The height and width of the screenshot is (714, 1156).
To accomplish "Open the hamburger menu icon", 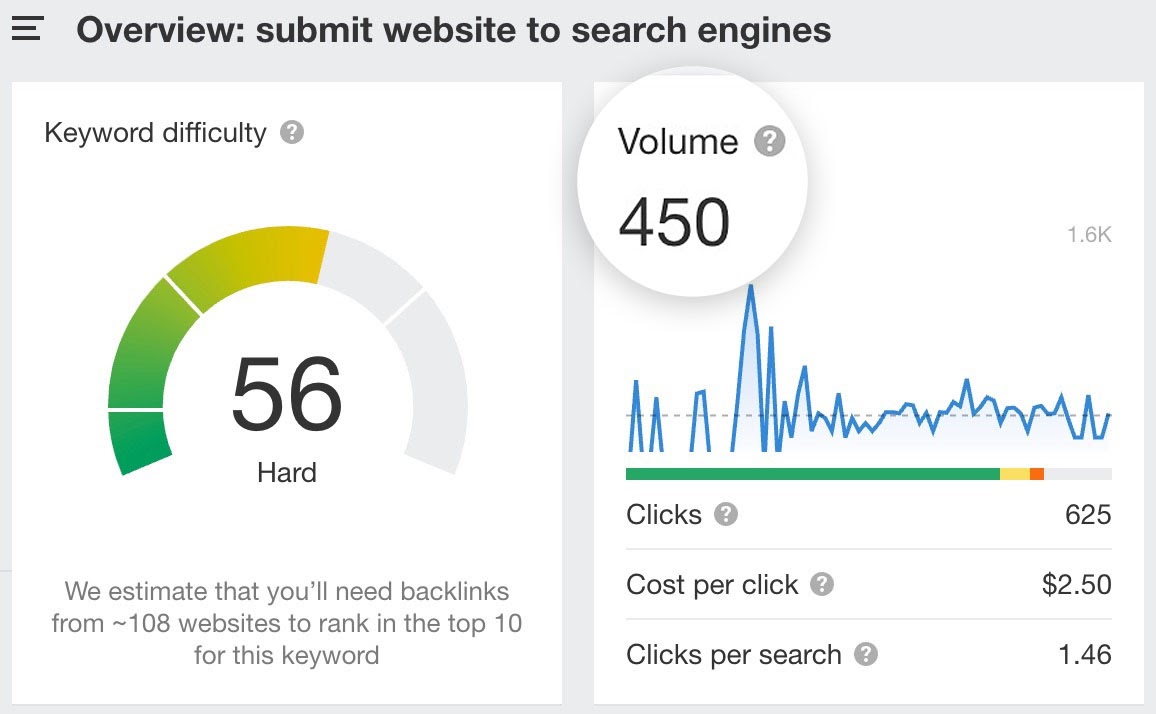I will coord(27,28).
